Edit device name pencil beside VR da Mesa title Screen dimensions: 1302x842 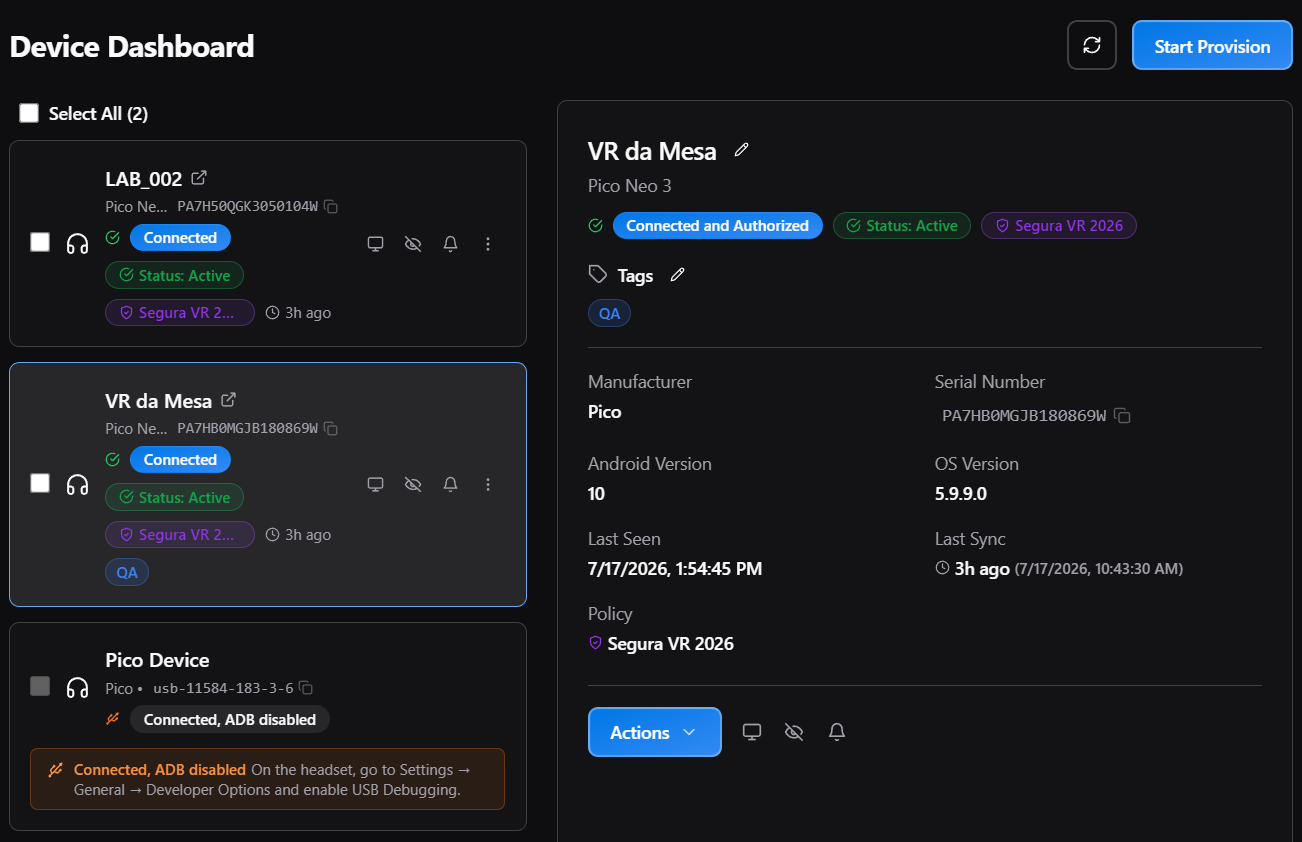pyautogui.click(x=741, y=150)
